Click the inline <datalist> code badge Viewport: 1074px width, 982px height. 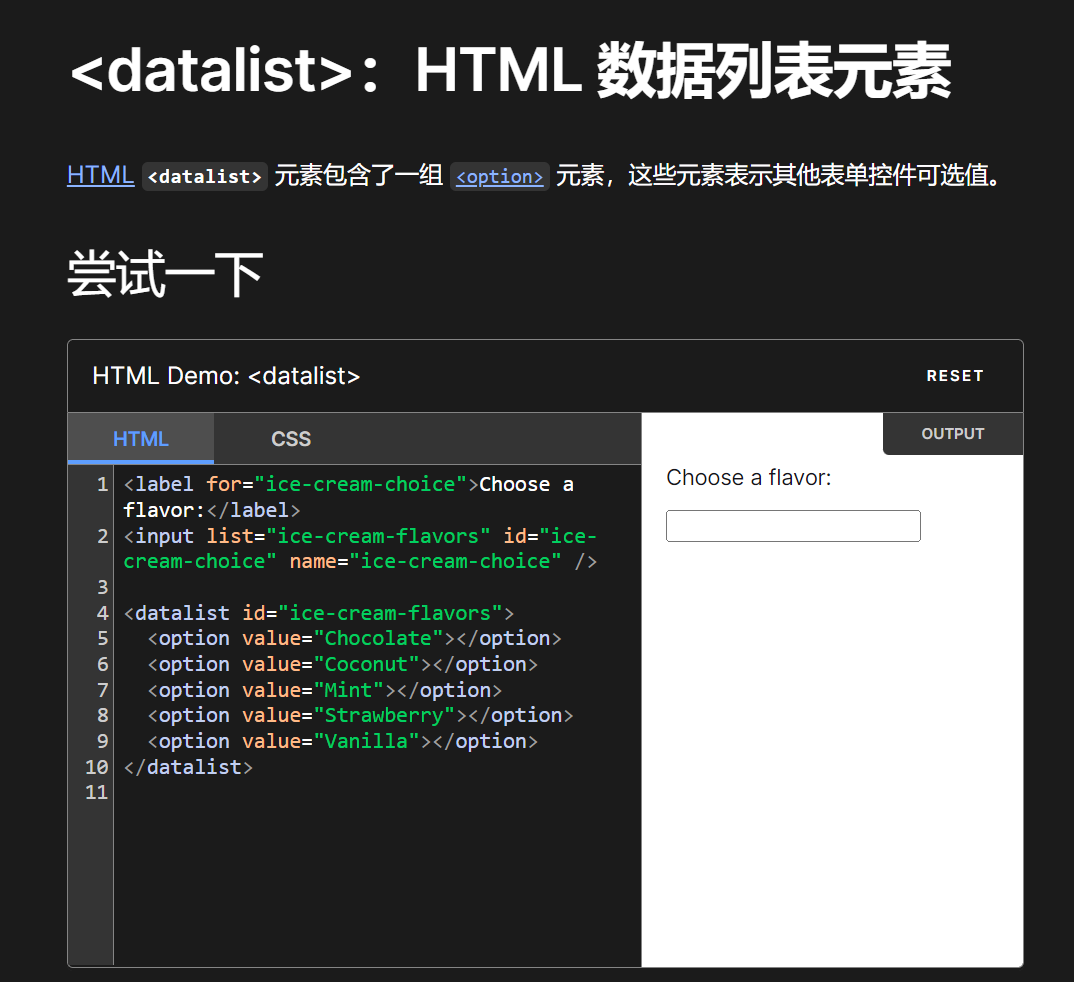205,177
